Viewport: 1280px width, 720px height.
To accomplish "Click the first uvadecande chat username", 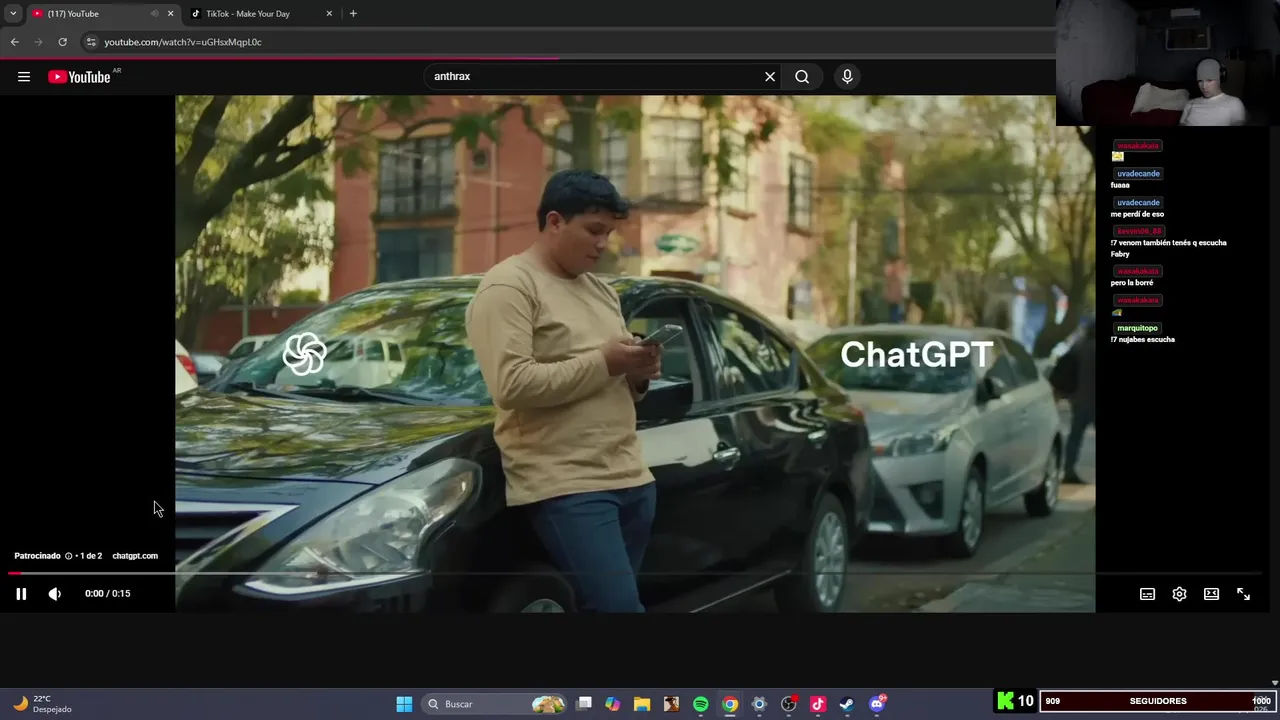I will [x=1138, y=174].
